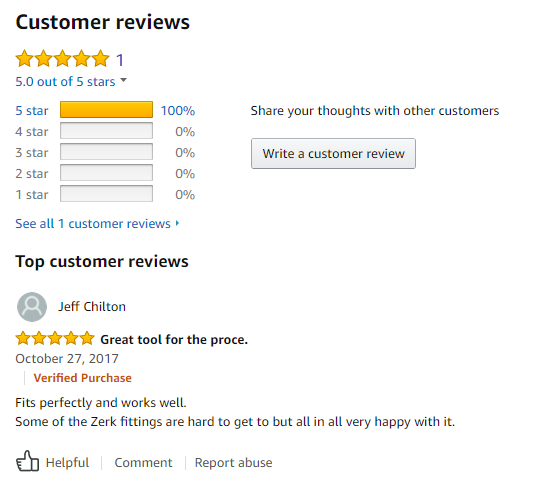Image resolution: width=537 pixels, height=479 pixels.
Task: Open See all 1 customer reviews
Action: click(93, 224)
